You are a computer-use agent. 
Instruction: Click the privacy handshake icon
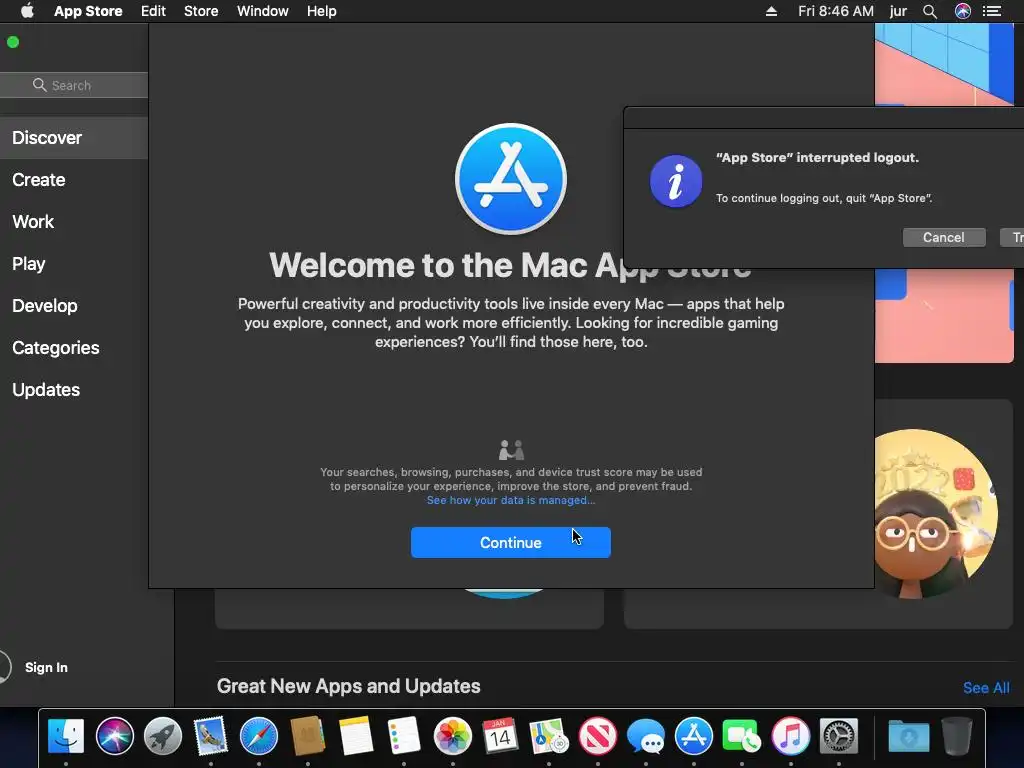point(511,450)
